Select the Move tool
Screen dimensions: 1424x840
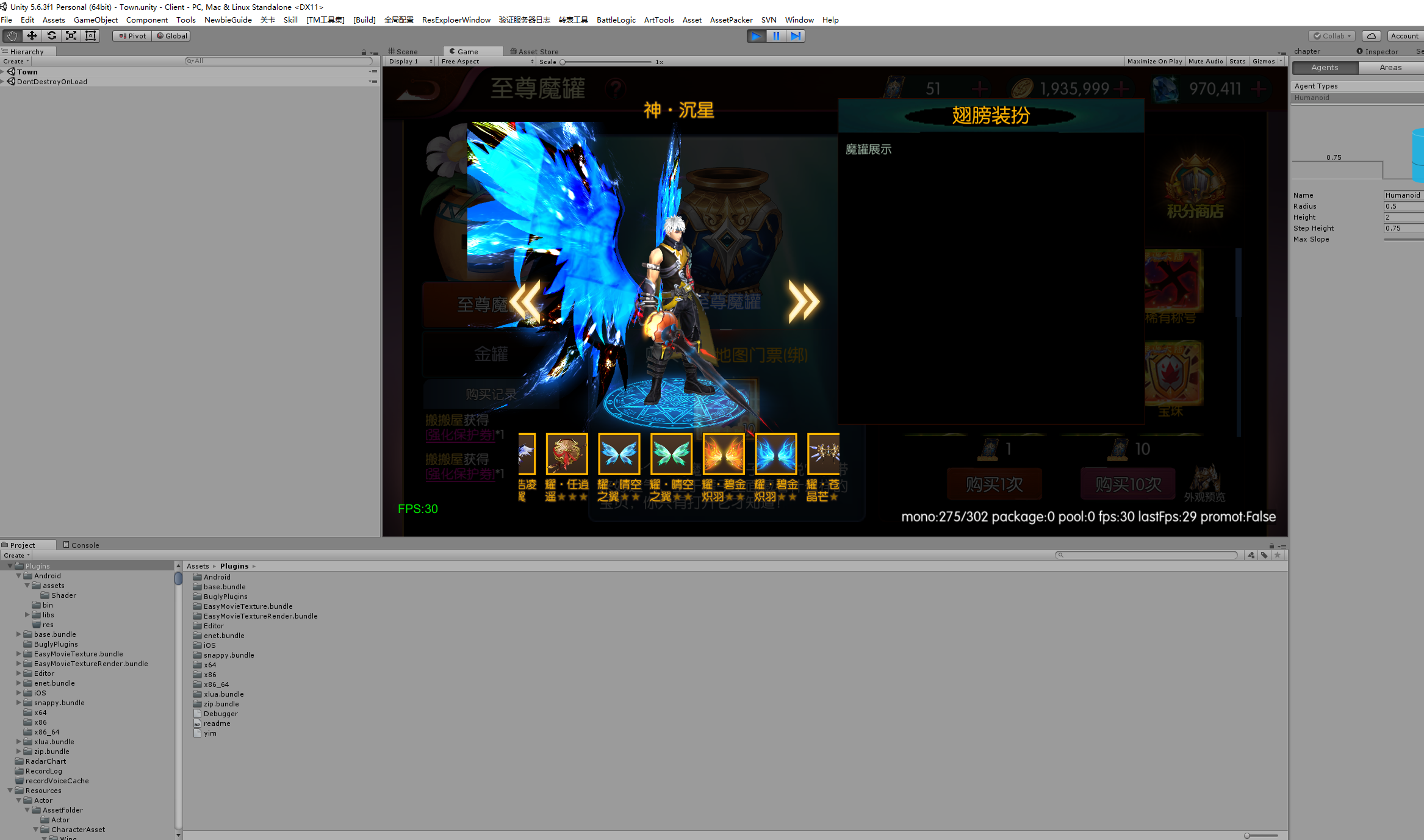tap(32, 36)
